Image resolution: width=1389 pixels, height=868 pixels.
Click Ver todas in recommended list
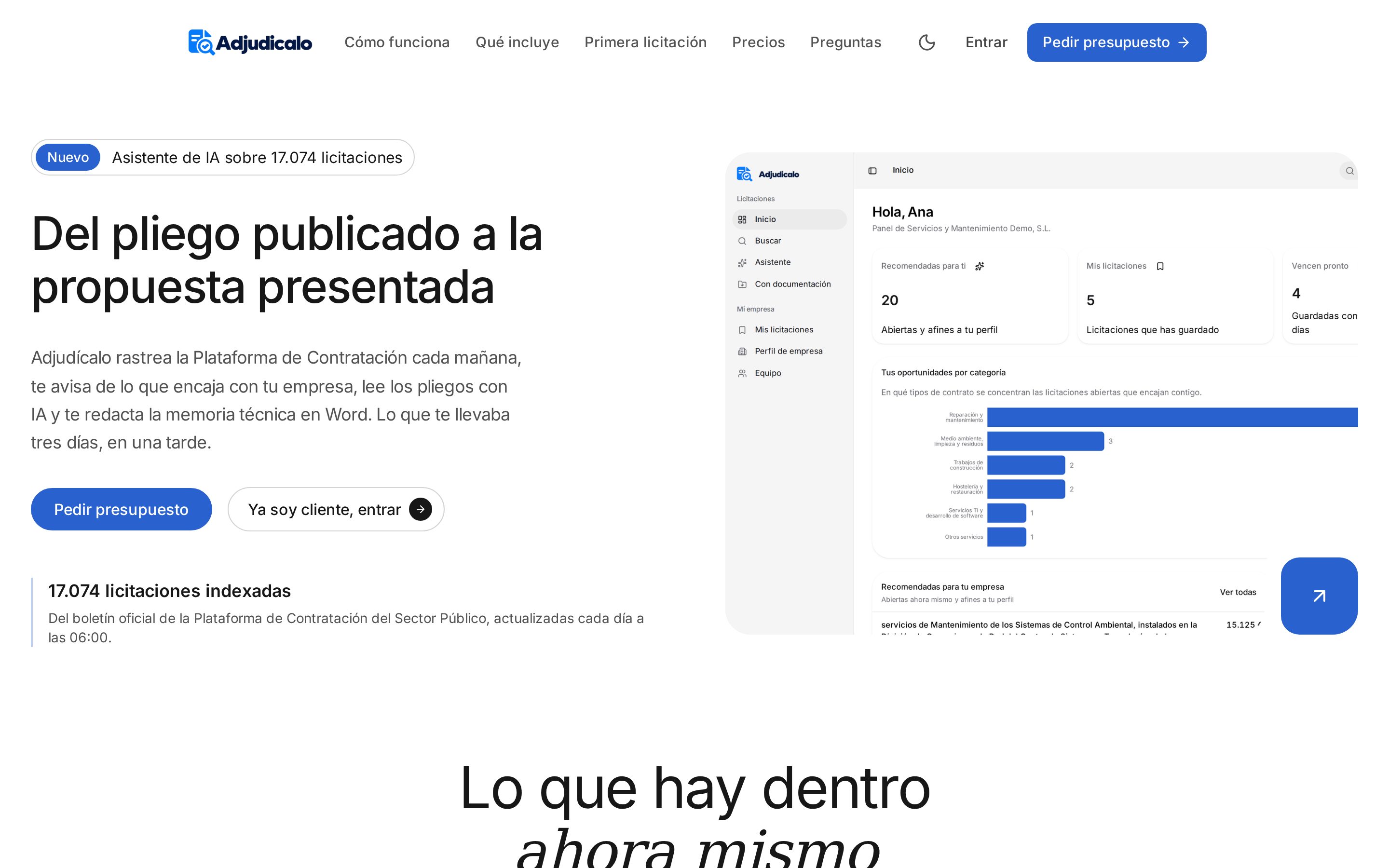click(1238, 592)
